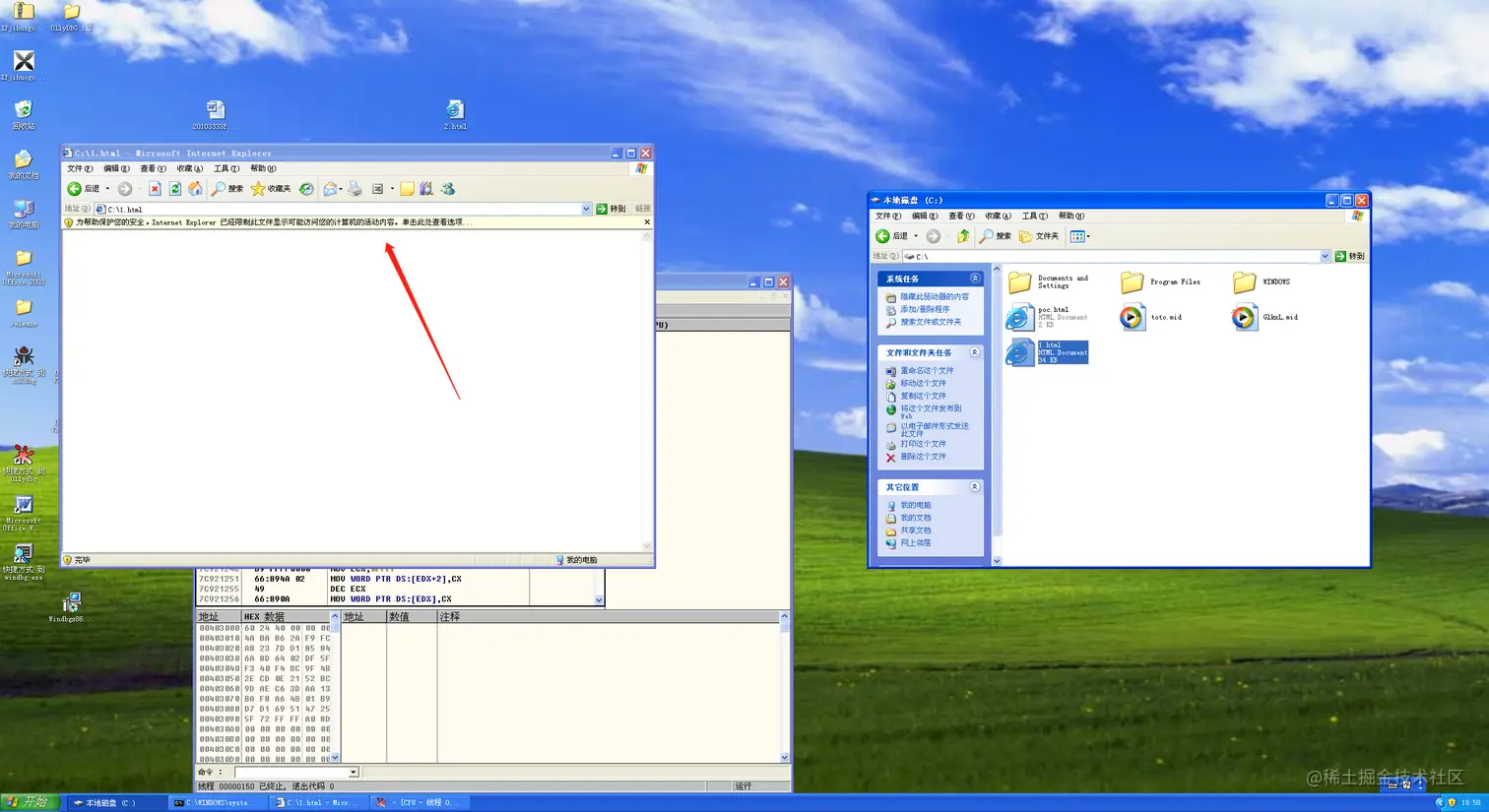Click the Up folder icon in C: Explorer window
1489x812 pixels.
[963, 236]
